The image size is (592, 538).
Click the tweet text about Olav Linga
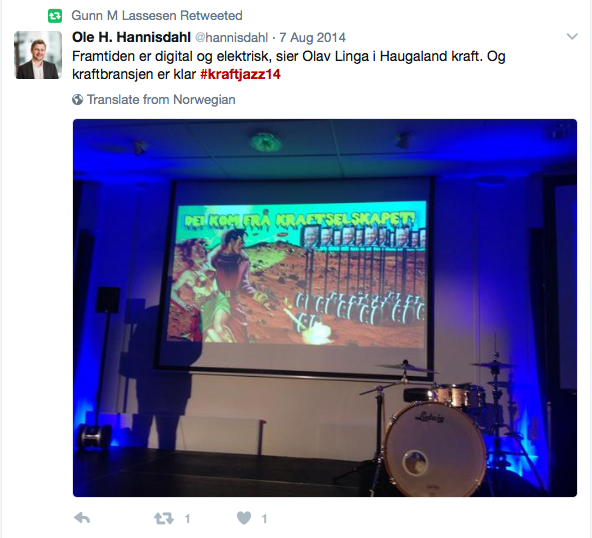pyautogui.click(x=289, y=65)
